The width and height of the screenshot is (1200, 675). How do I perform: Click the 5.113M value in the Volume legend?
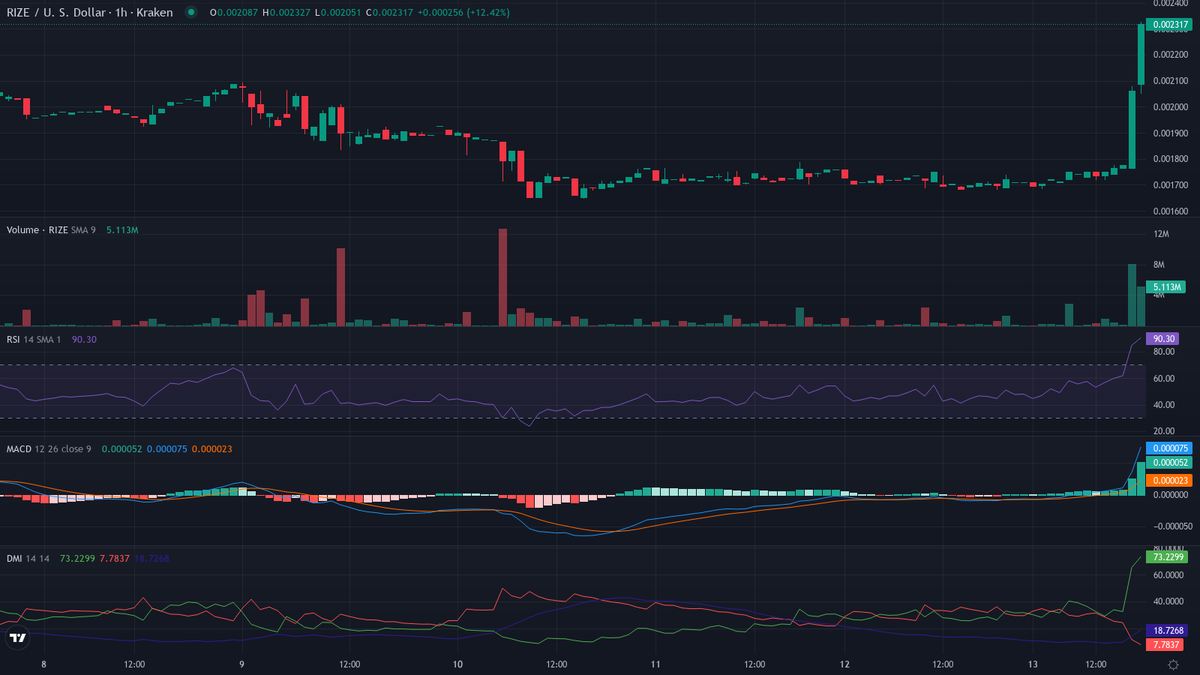click(122, 230)
